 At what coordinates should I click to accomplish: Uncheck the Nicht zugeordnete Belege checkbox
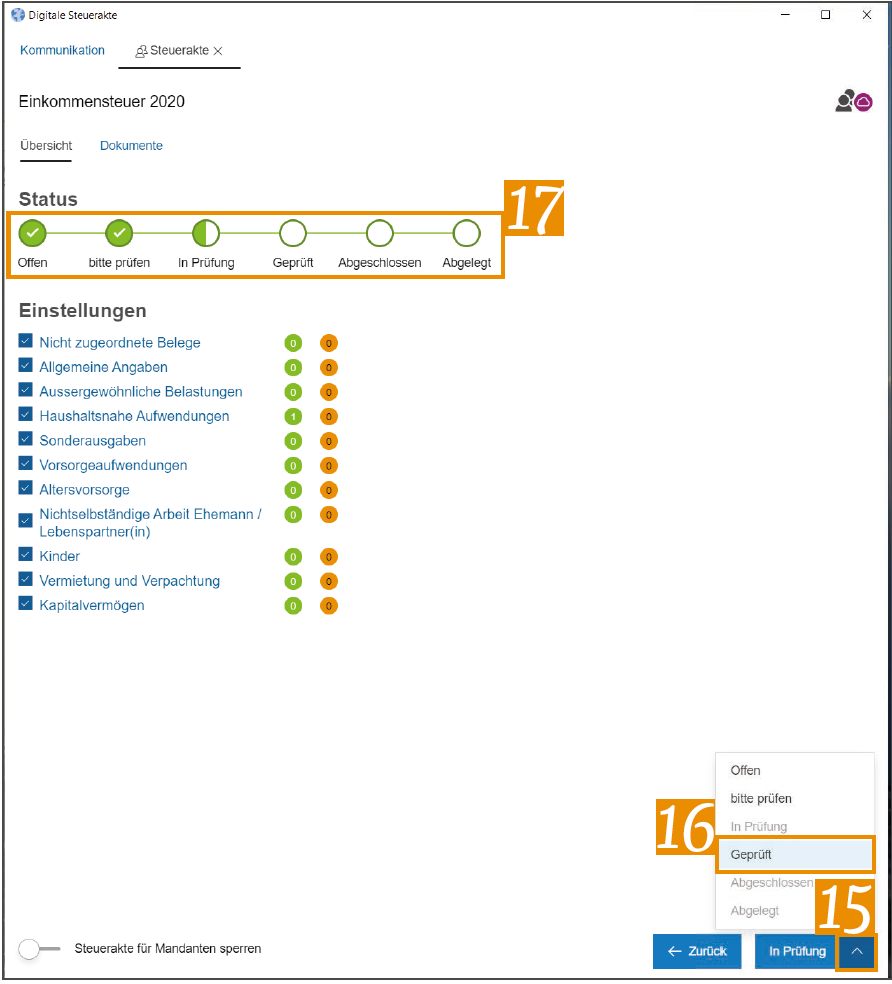point(26,341)
